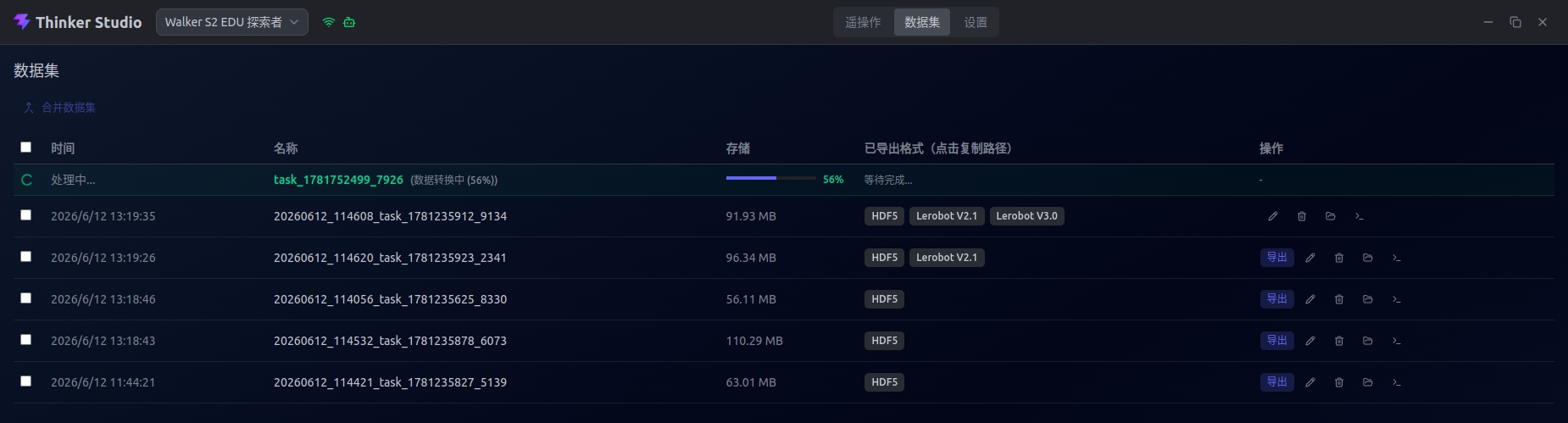Click the Thinker Studio lightning logo
The image size is (1568, 423).
point(22,22)
